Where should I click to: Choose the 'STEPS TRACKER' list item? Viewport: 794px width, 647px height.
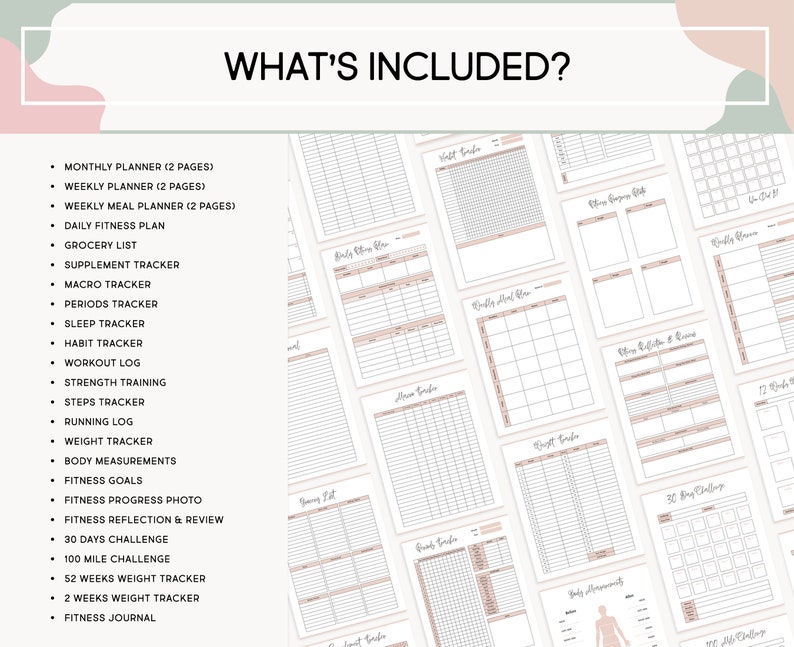(x=104, y=402)
